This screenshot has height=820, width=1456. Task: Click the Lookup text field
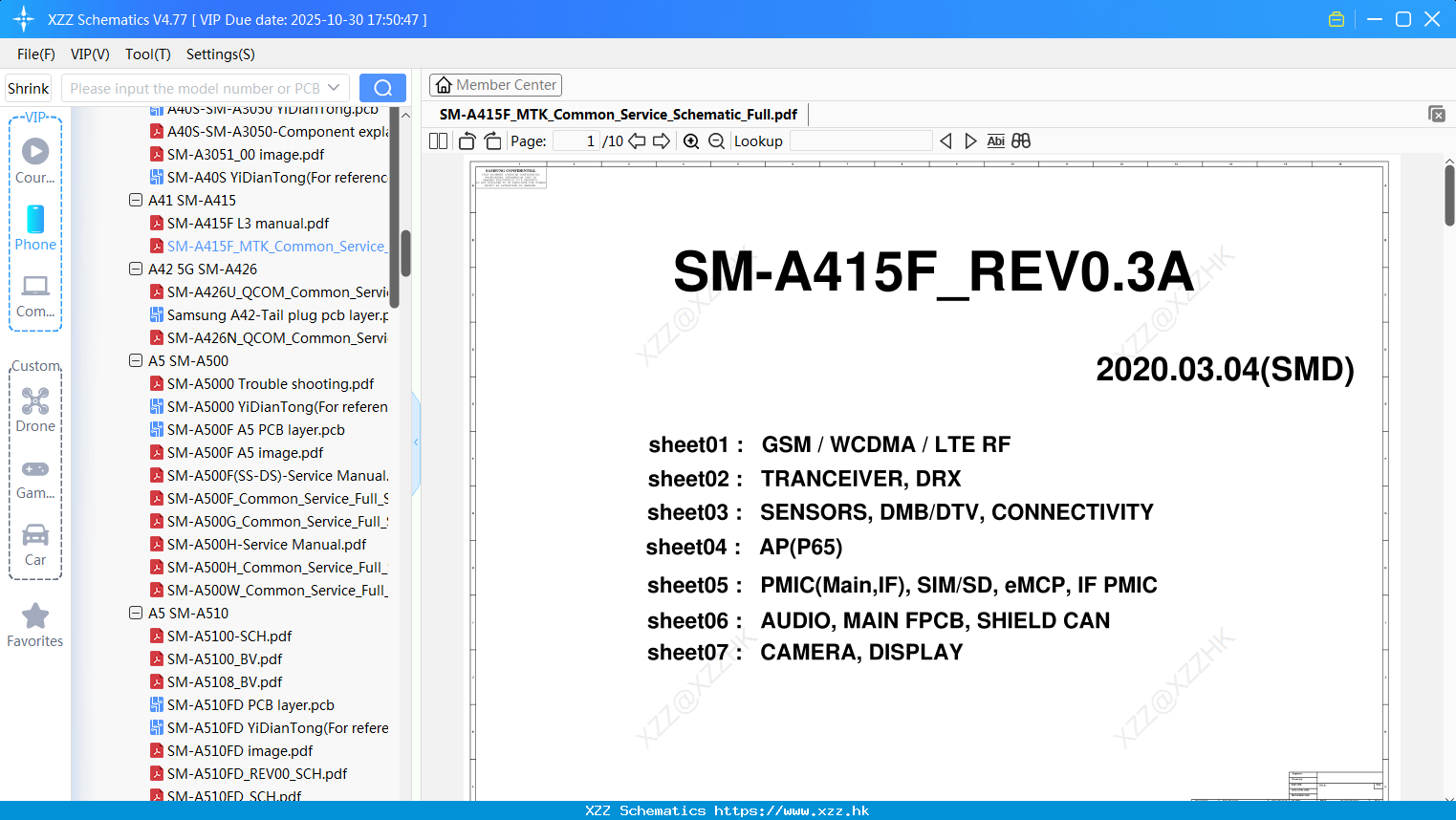point(861,141)
